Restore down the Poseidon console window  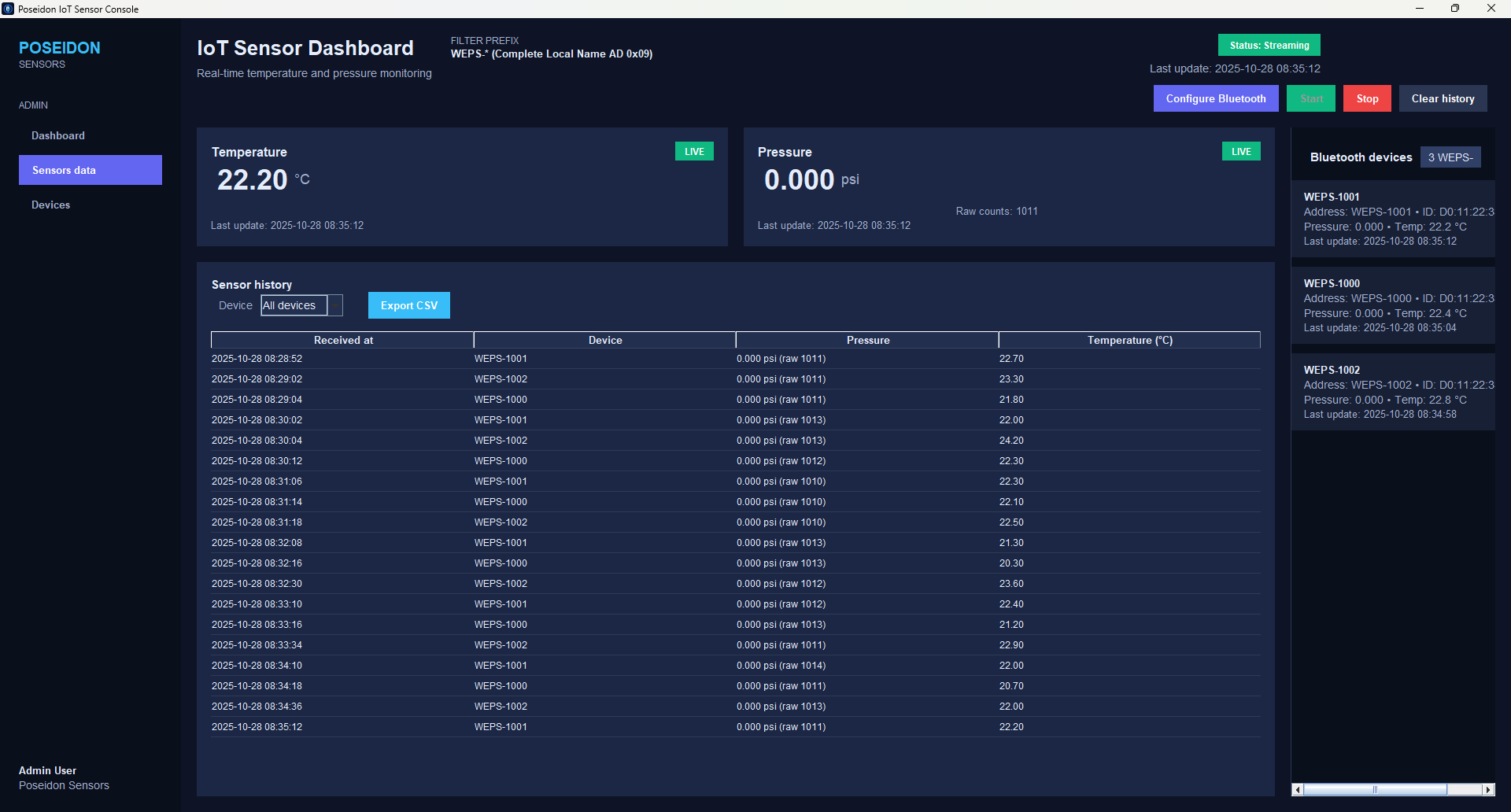click(1455, 9)
